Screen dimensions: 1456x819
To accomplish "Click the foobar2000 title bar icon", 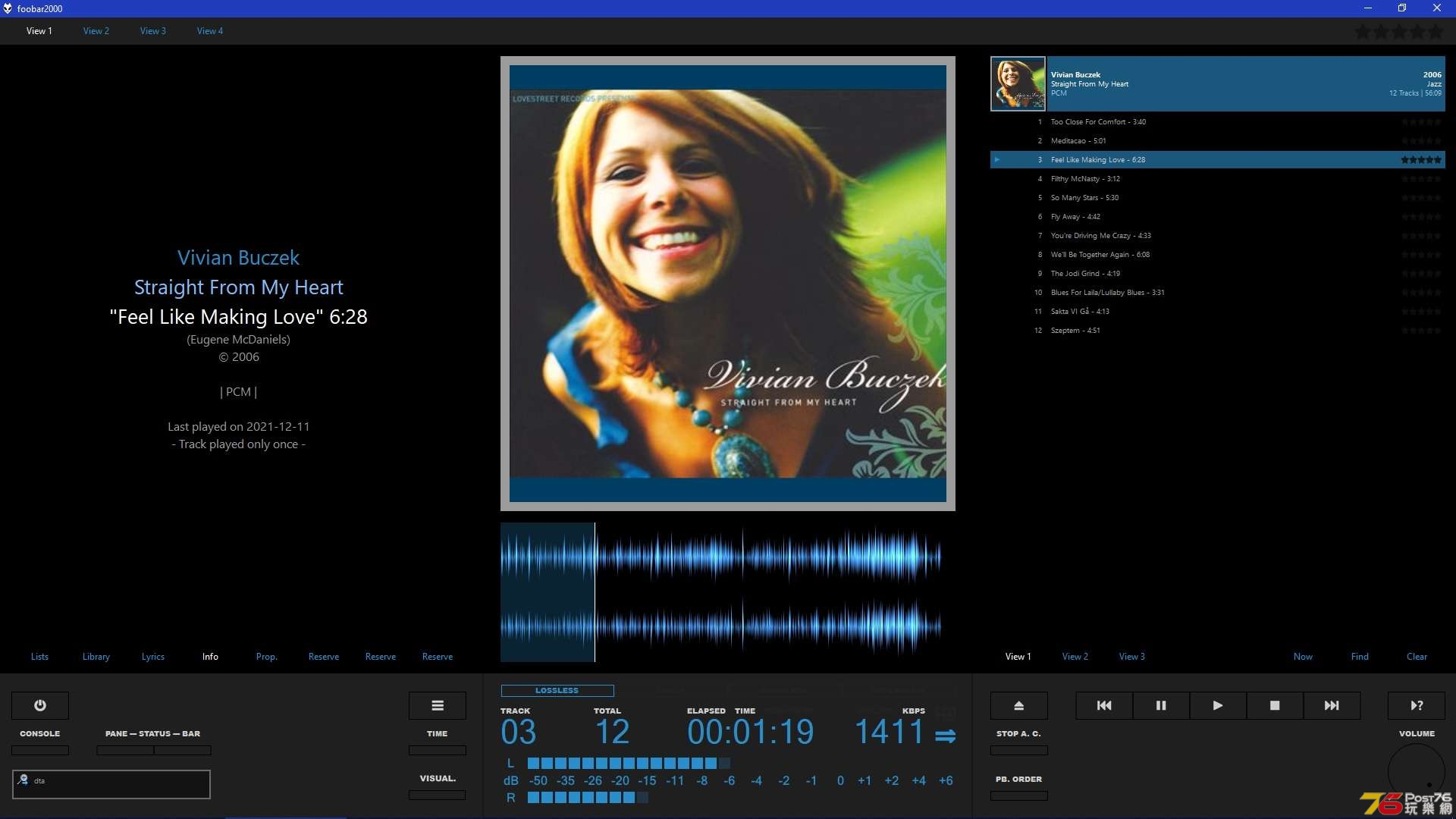I will click(x=8, y=8).
